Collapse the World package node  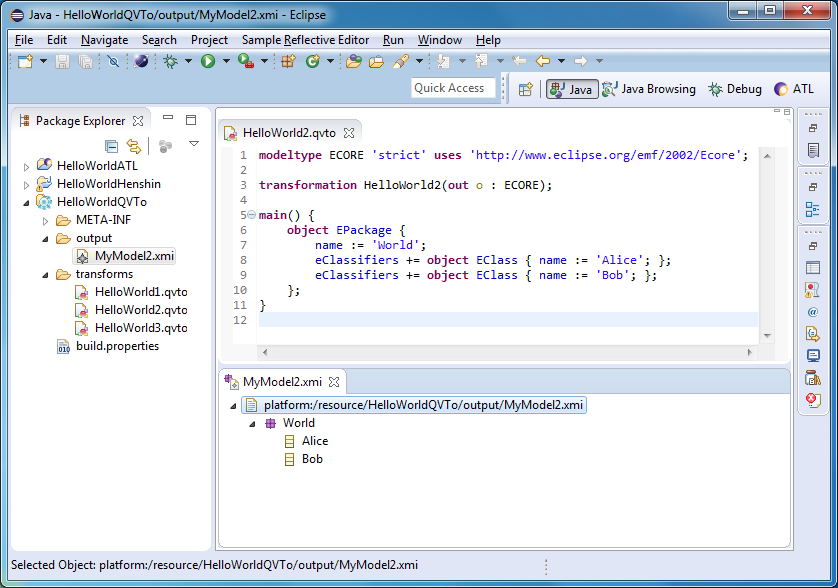(x=252, y=424)
